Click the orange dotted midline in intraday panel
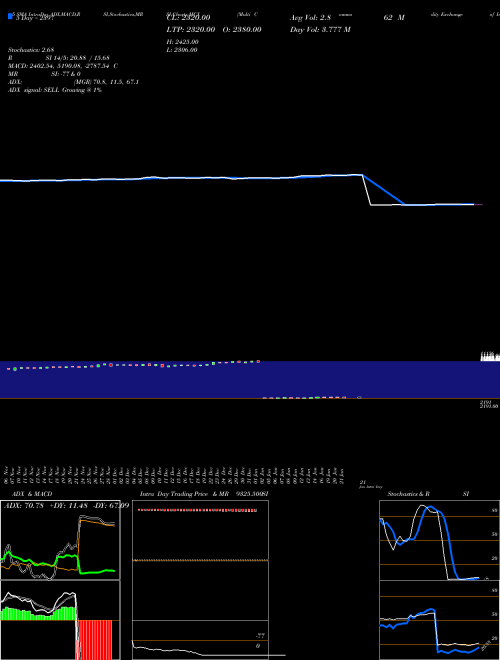Screen dimensions: 500x660 tap(200, 560)
